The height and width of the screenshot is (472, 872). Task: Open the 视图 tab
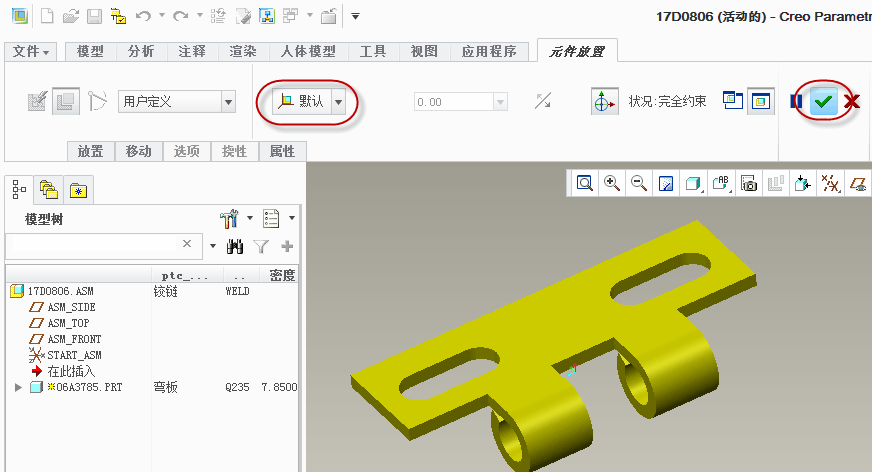(x=424, y=52)
